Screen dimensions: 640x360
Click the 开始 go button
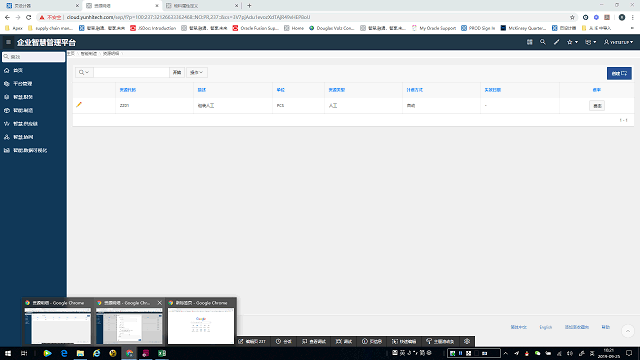177,72
